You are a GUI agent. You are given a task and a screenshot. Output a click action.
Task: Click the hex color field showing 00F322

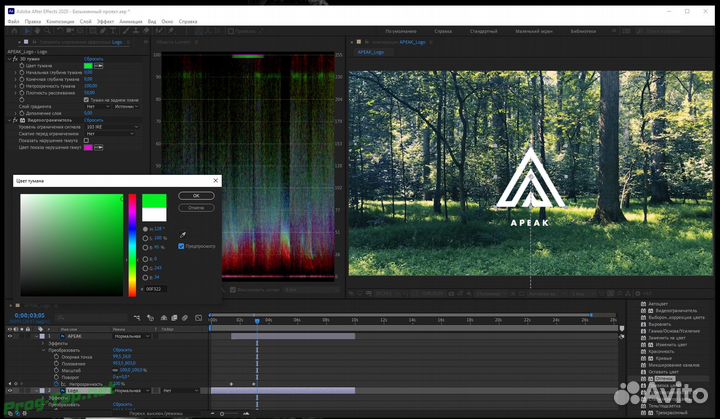click(155, 289)
